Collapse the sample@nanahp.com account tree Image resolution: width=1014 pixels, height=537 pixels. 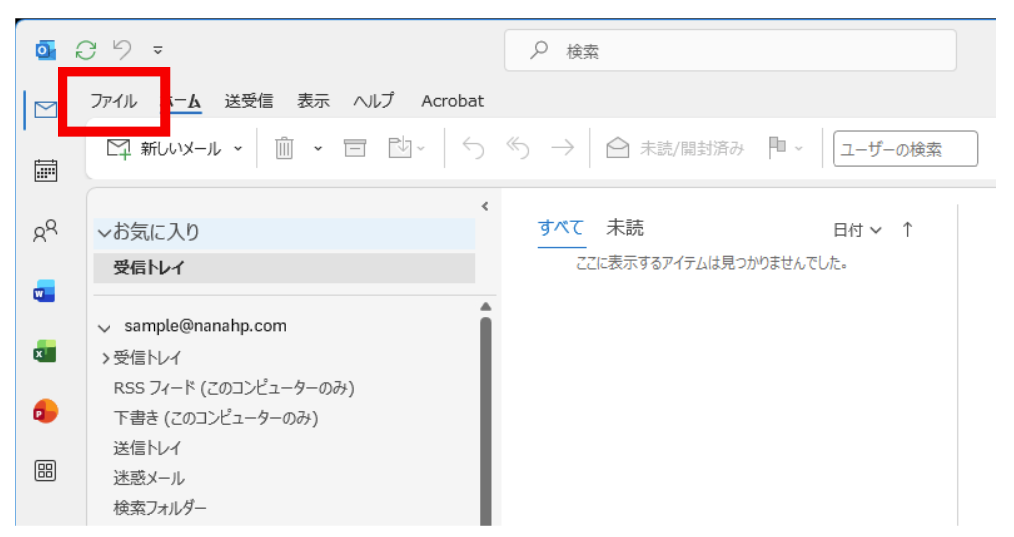(103, 327)
